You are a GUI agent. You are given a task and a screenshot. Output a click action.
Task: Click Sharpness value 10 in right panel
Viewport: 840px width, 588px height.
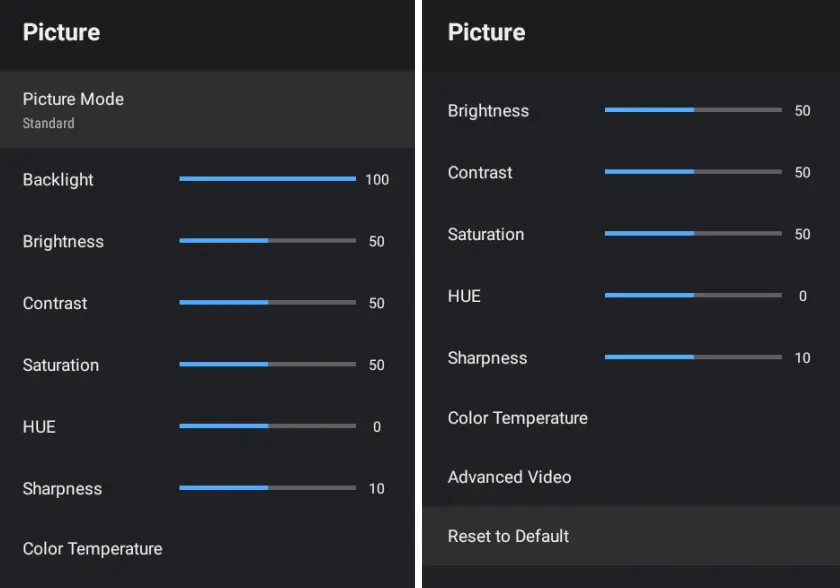[x=802, y=358]
